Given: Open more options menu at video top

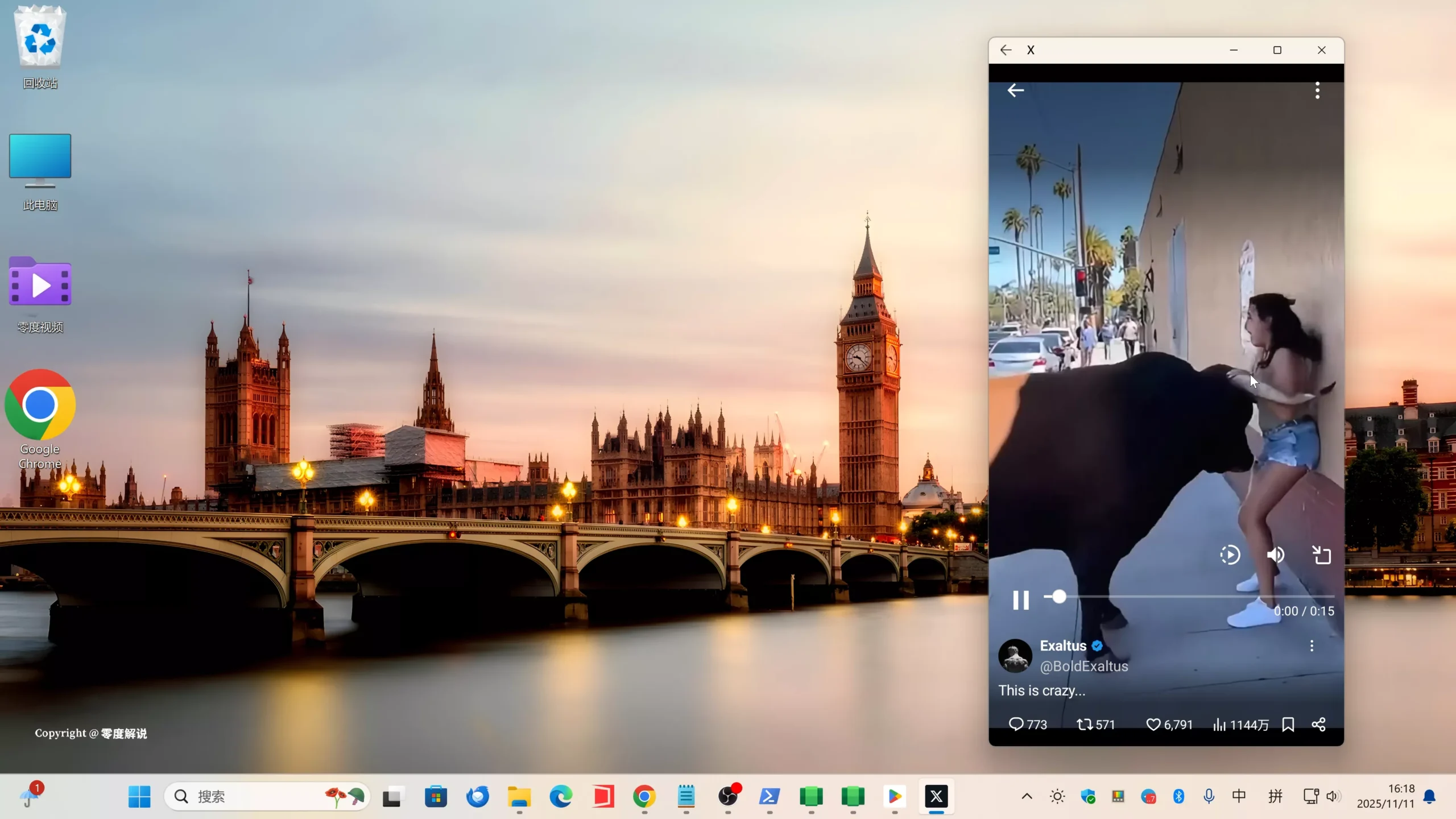Looking at the screenshot, I should coord(1317,90).
